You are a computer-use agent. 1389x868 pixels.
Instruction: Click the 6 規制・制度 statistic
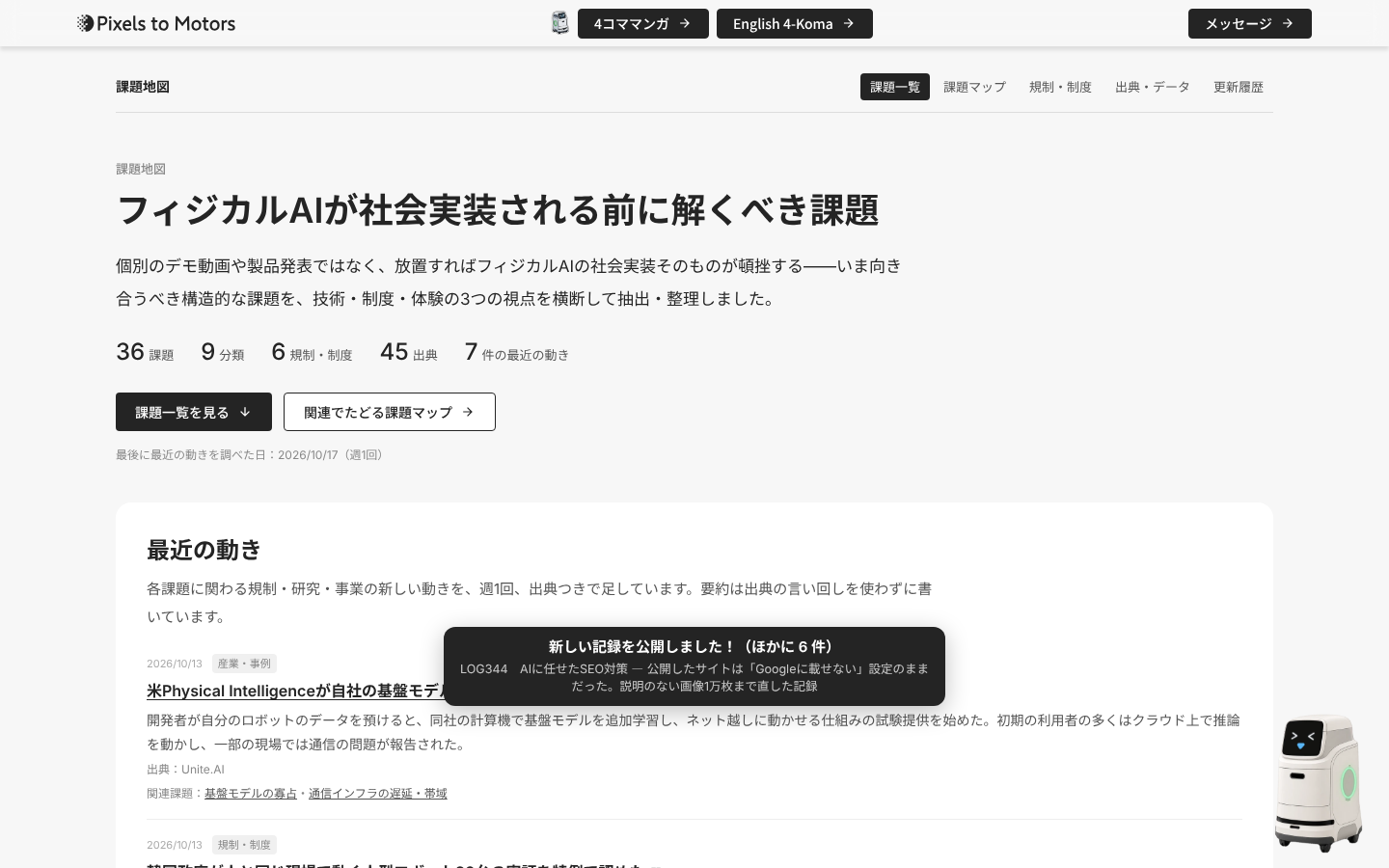pyautogui.click(x=312, y=352)
